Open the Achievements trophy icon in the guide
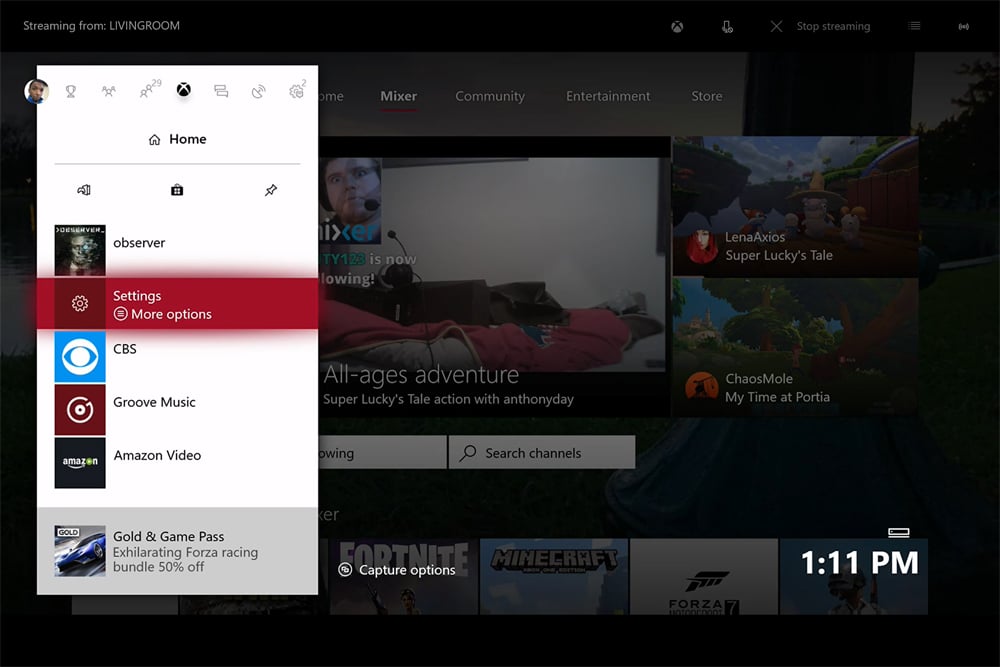This screenshot has width=1000, height=667. pyautogui.click(x=71, y=91)
